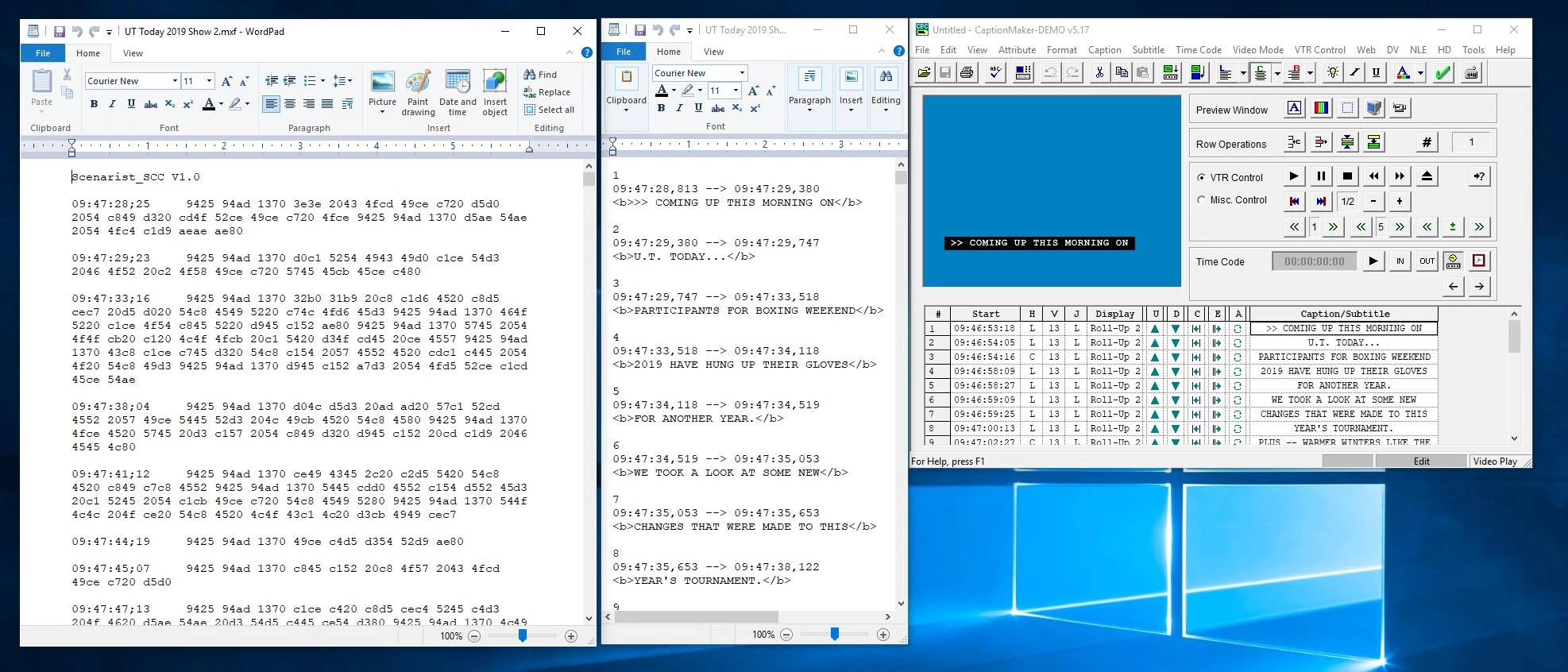Open the Subtitle menu in CaptionMaker
Viewport: 1568px width, 672px height.
pos(1148,50)
